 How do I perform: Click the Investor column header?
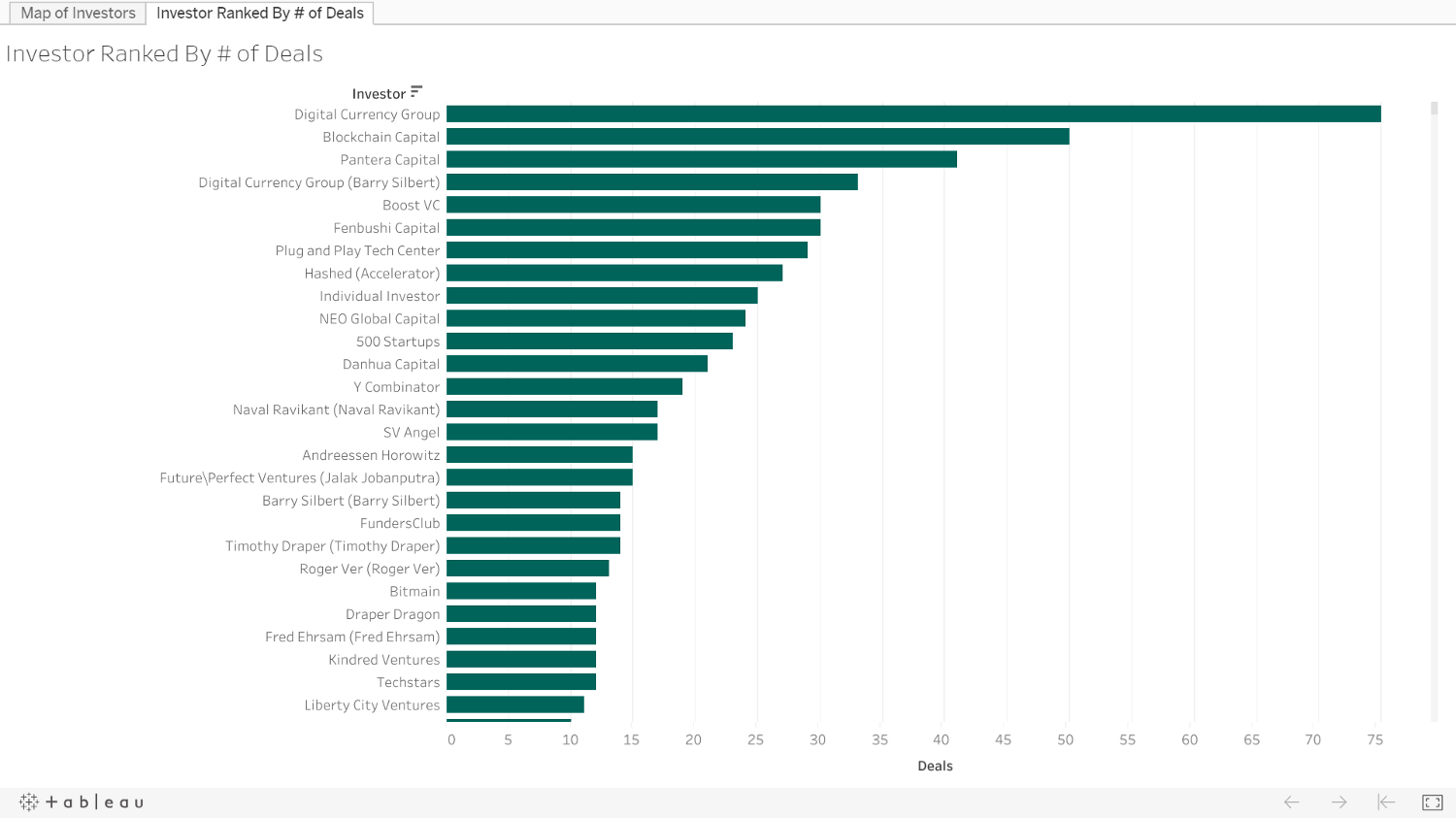pyautogui.click(x=379, y=93)
